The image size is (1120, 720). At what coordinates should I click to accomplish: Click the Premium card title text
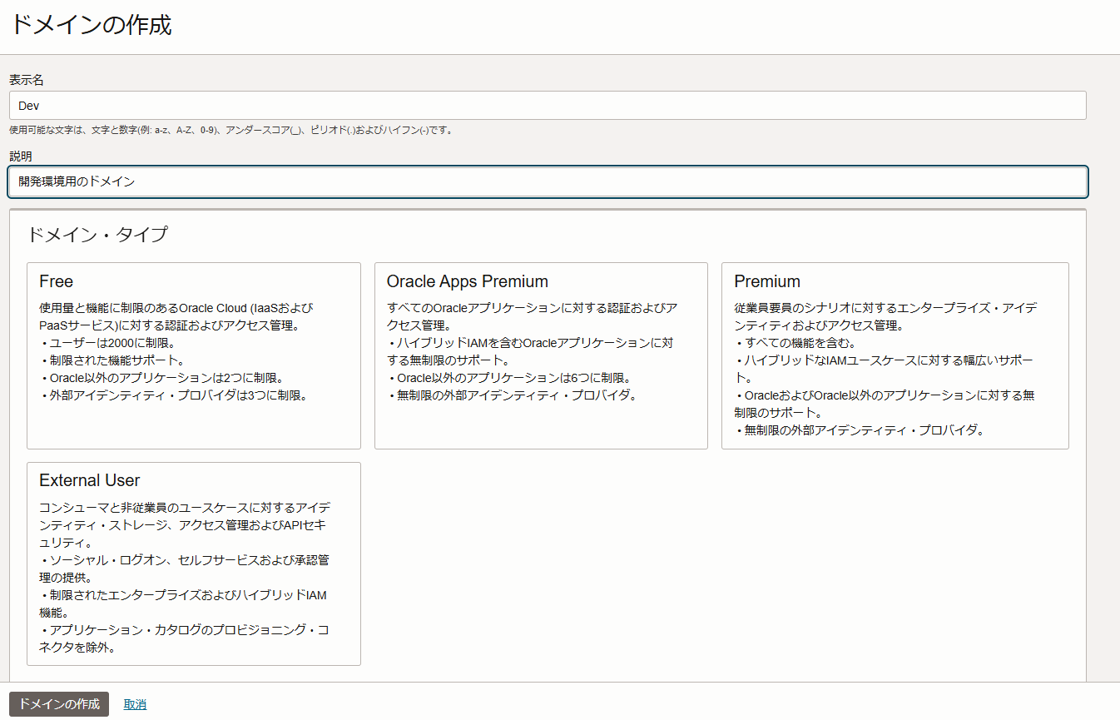point(767,281)
